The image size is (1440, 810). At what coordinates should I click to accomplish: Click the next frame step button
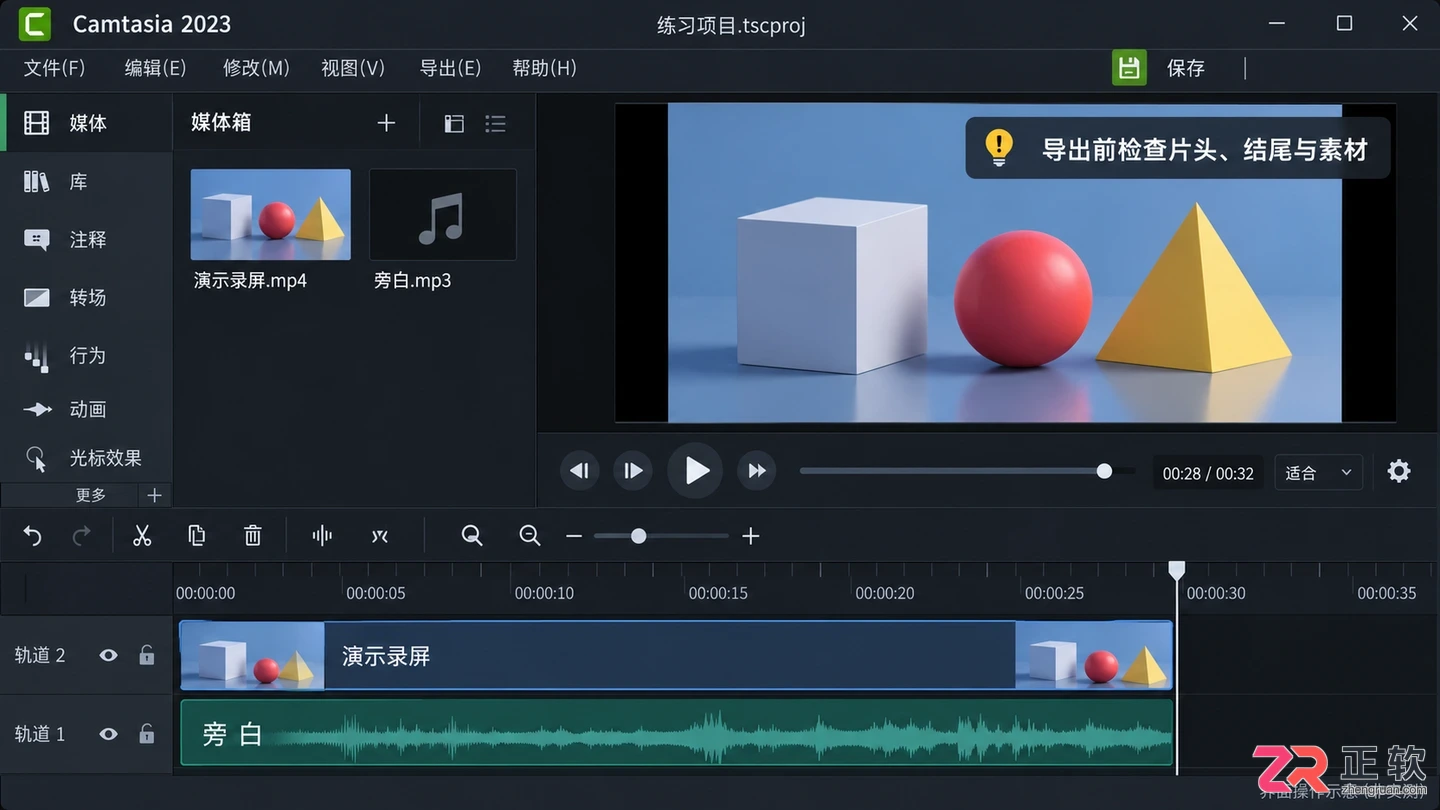pos(634,471)
